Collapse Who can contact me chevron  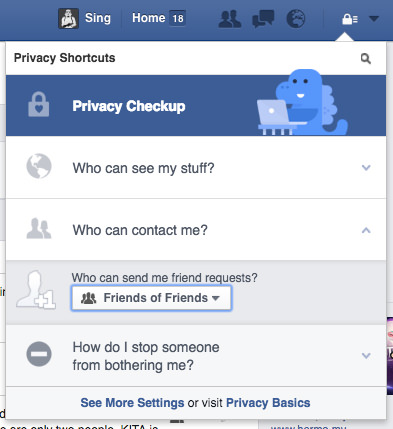(366, 230)
